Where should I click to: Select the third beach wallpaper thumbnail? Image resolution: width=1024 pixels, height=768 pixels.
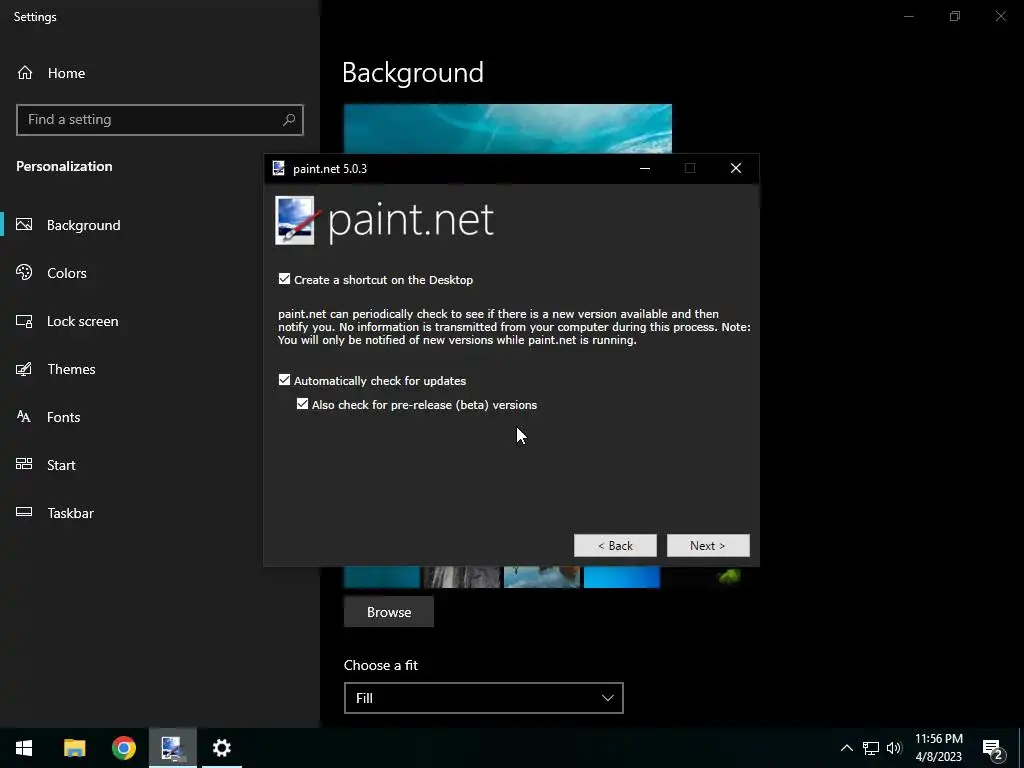pyautogui.click(x=542, y=577)
